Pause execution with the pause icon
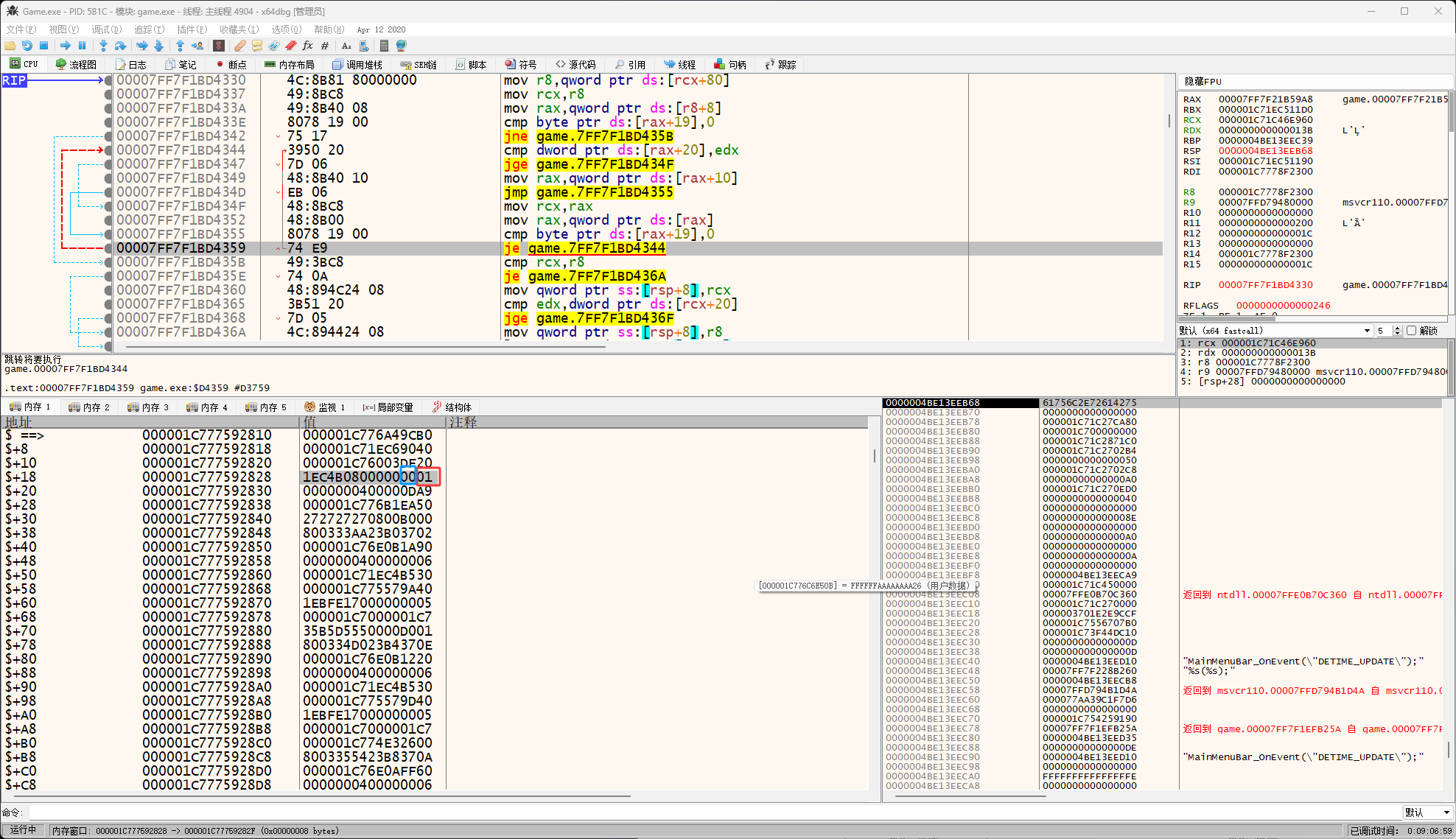Image resolution: width=1456 pixels, height=839 pixels. tap(82, 46)
